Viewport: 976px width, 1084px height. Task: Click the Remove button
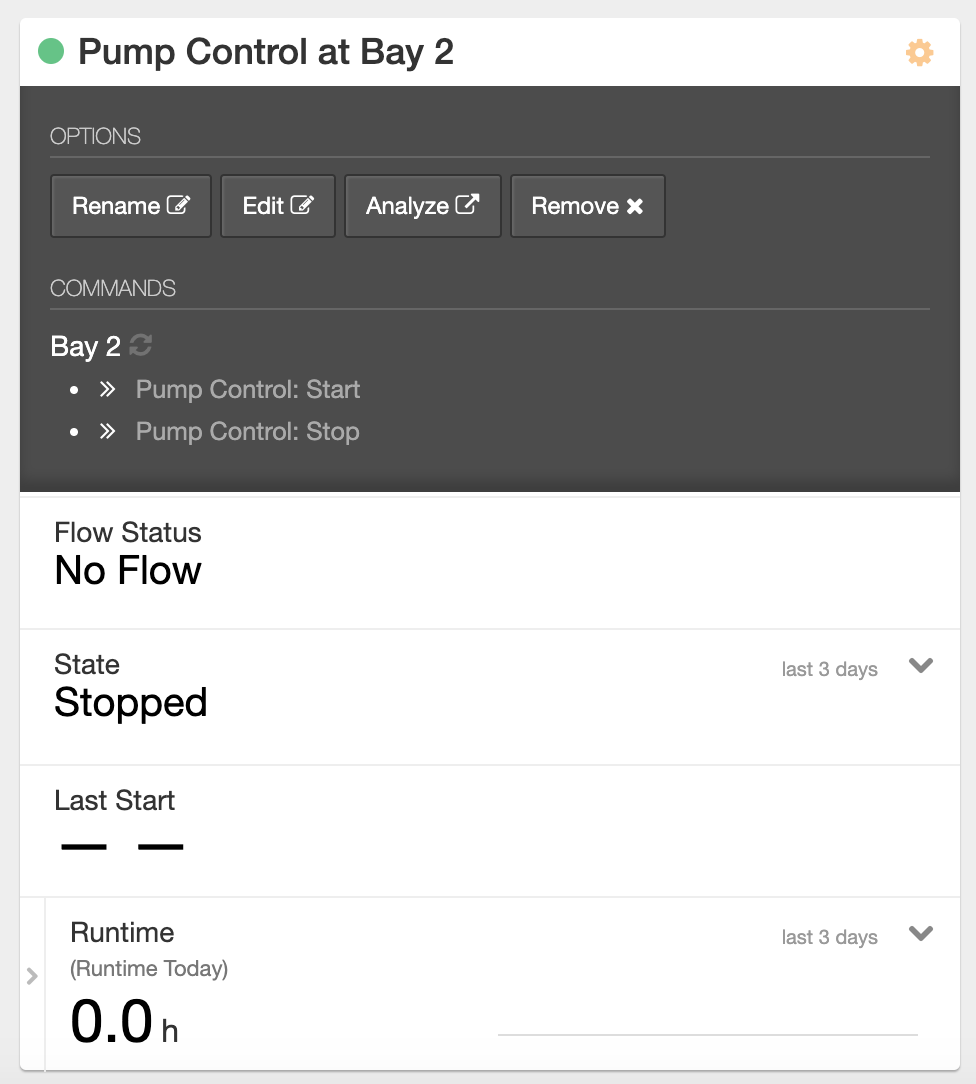click(587, 206)
